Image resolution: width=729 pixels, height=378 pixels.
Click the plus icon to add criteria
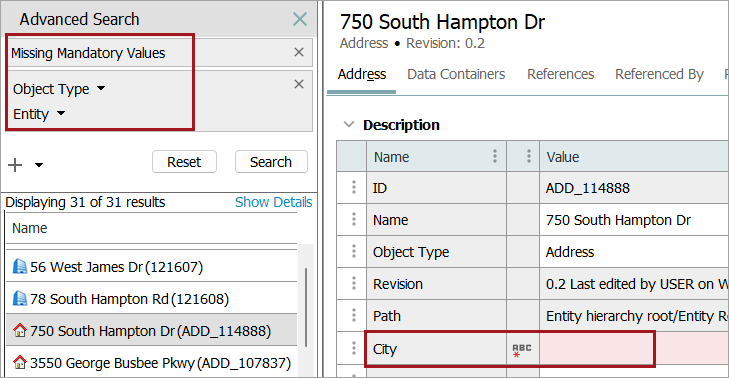click(15, 165)
